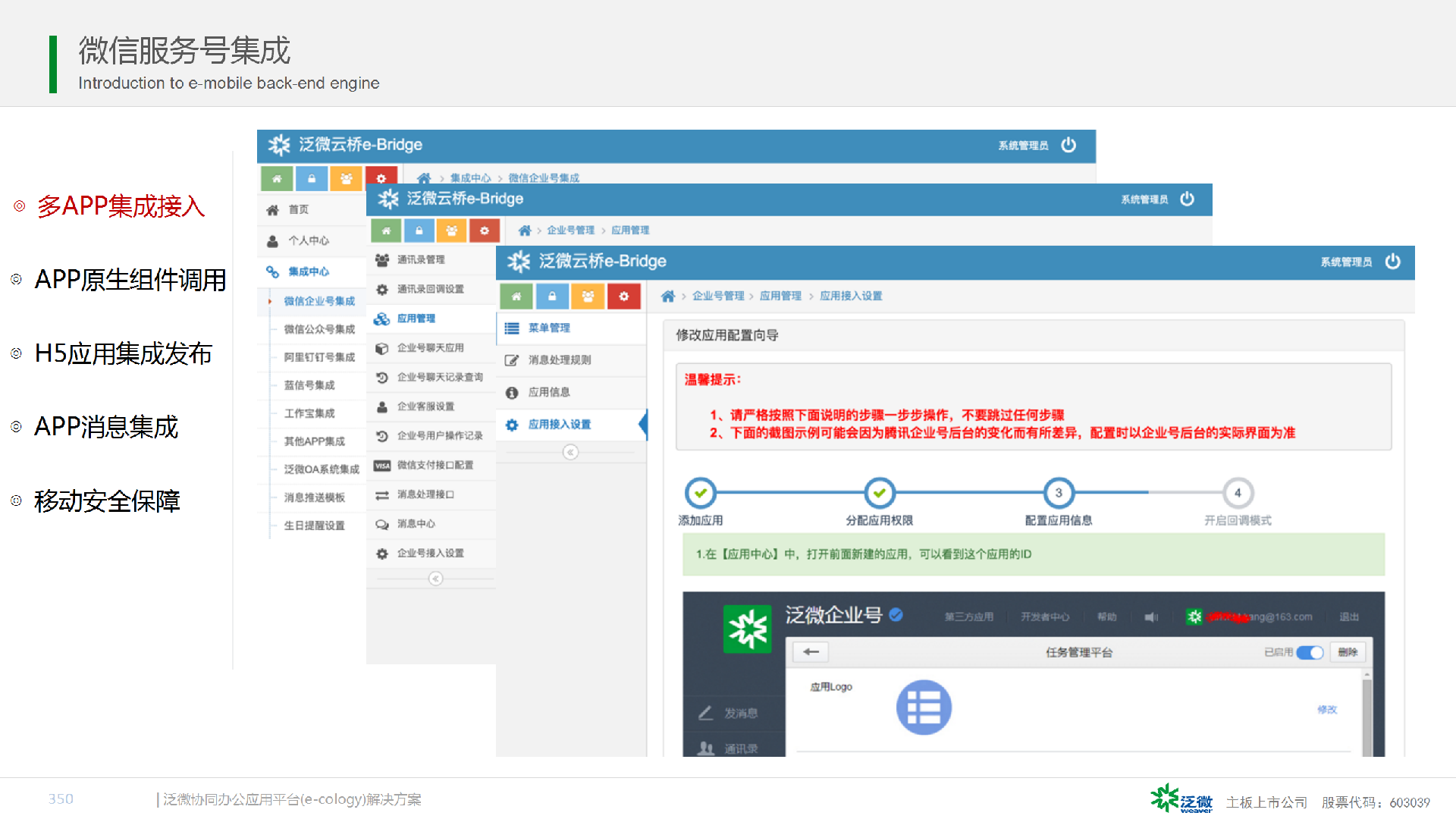The height and width of the screenshot is (819, 1456).
Task: Select 泛微OA系统集成 in the back window tree
Action: click(x=322, y=470)
